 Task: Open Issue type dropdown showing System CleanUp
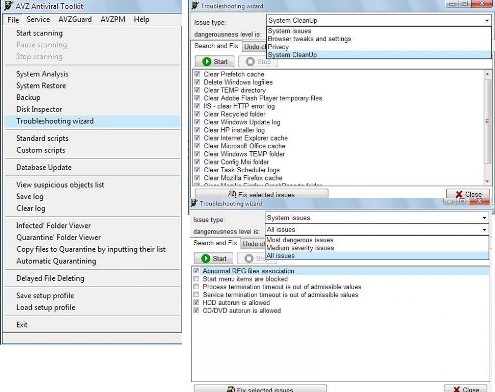tap(379, 21)
